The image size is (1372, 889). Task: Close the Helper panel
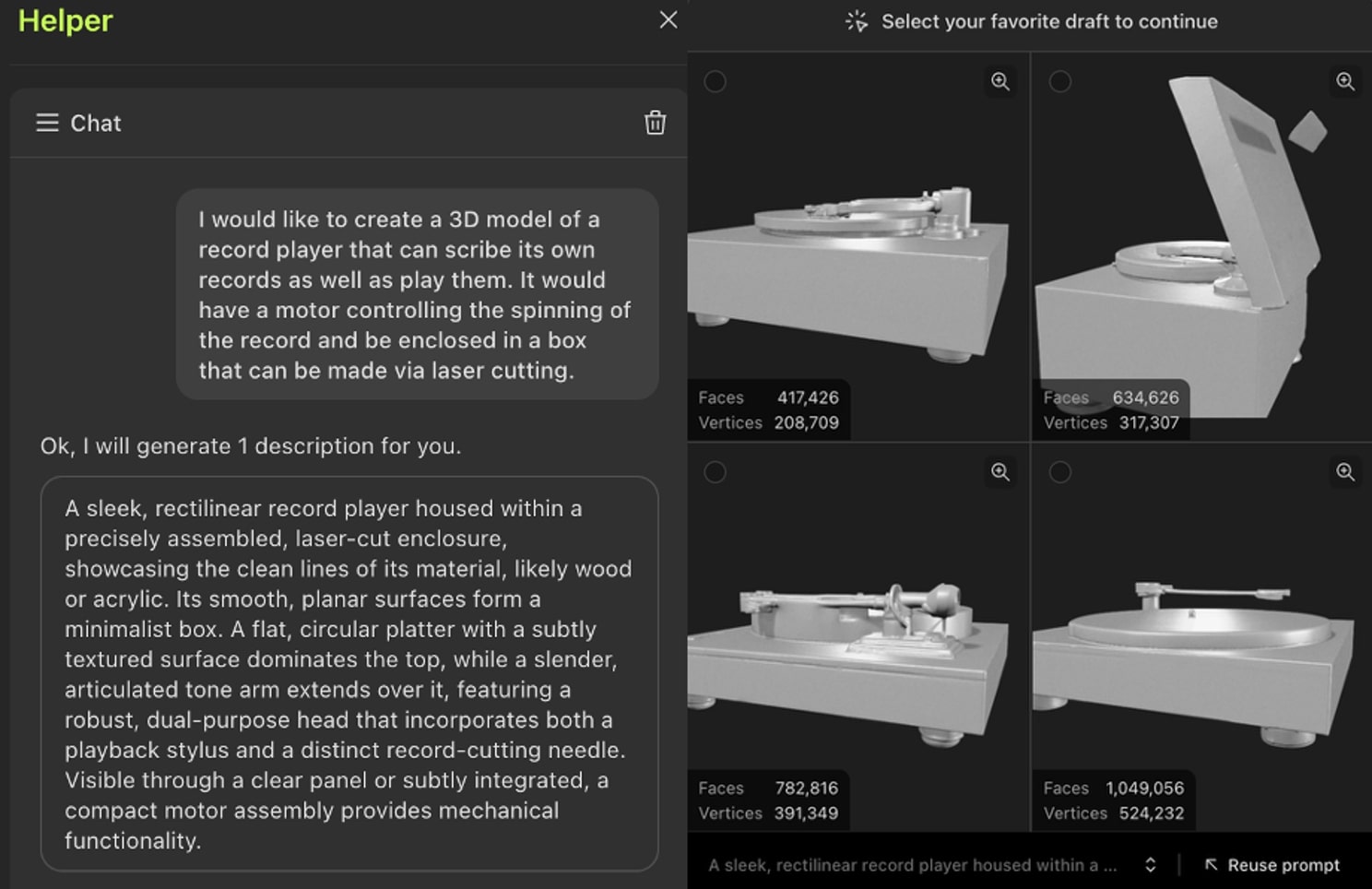click(668, 20)
